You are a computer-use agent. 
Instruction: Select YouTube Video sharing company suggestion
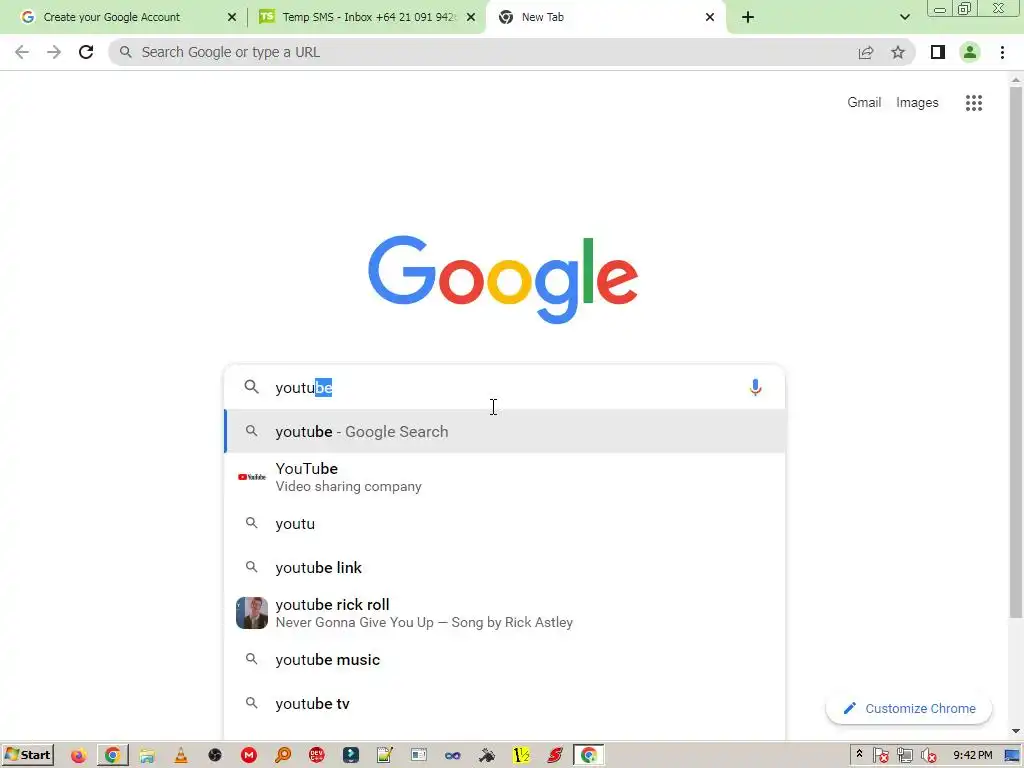tap(504, 477)
